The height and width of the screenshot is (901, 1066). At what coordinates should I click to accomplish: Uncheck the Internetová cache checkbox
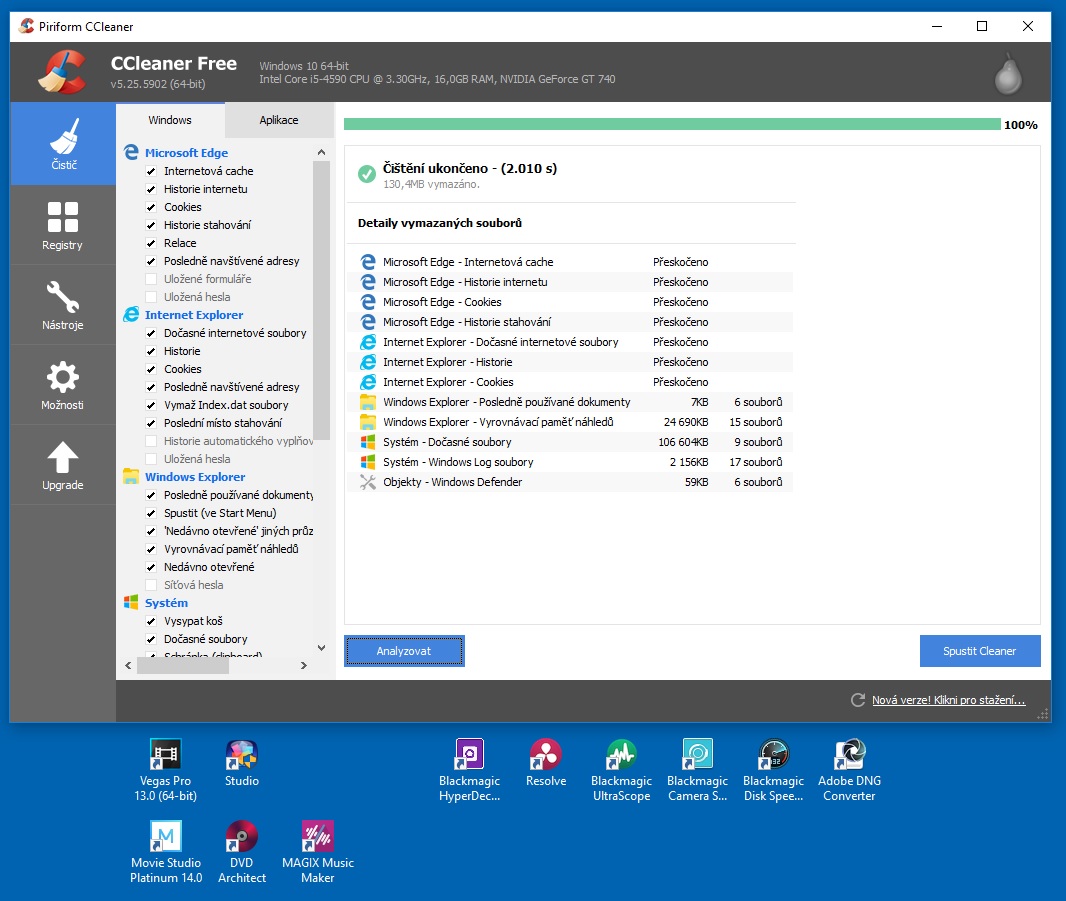coord(151,171)
